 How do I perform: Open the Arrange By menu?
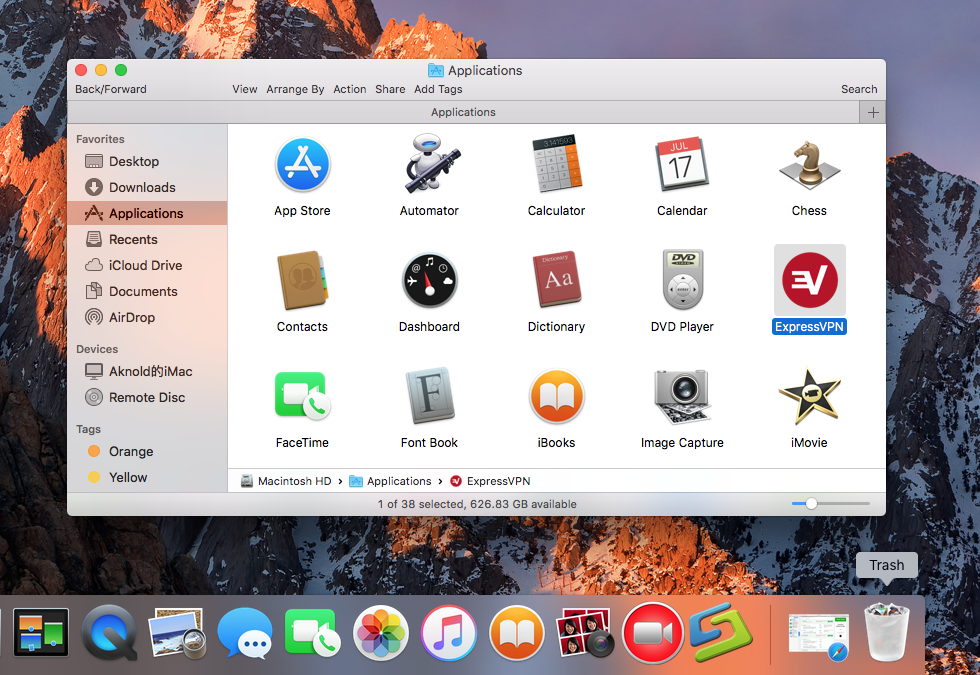click(x=295, y=89)
